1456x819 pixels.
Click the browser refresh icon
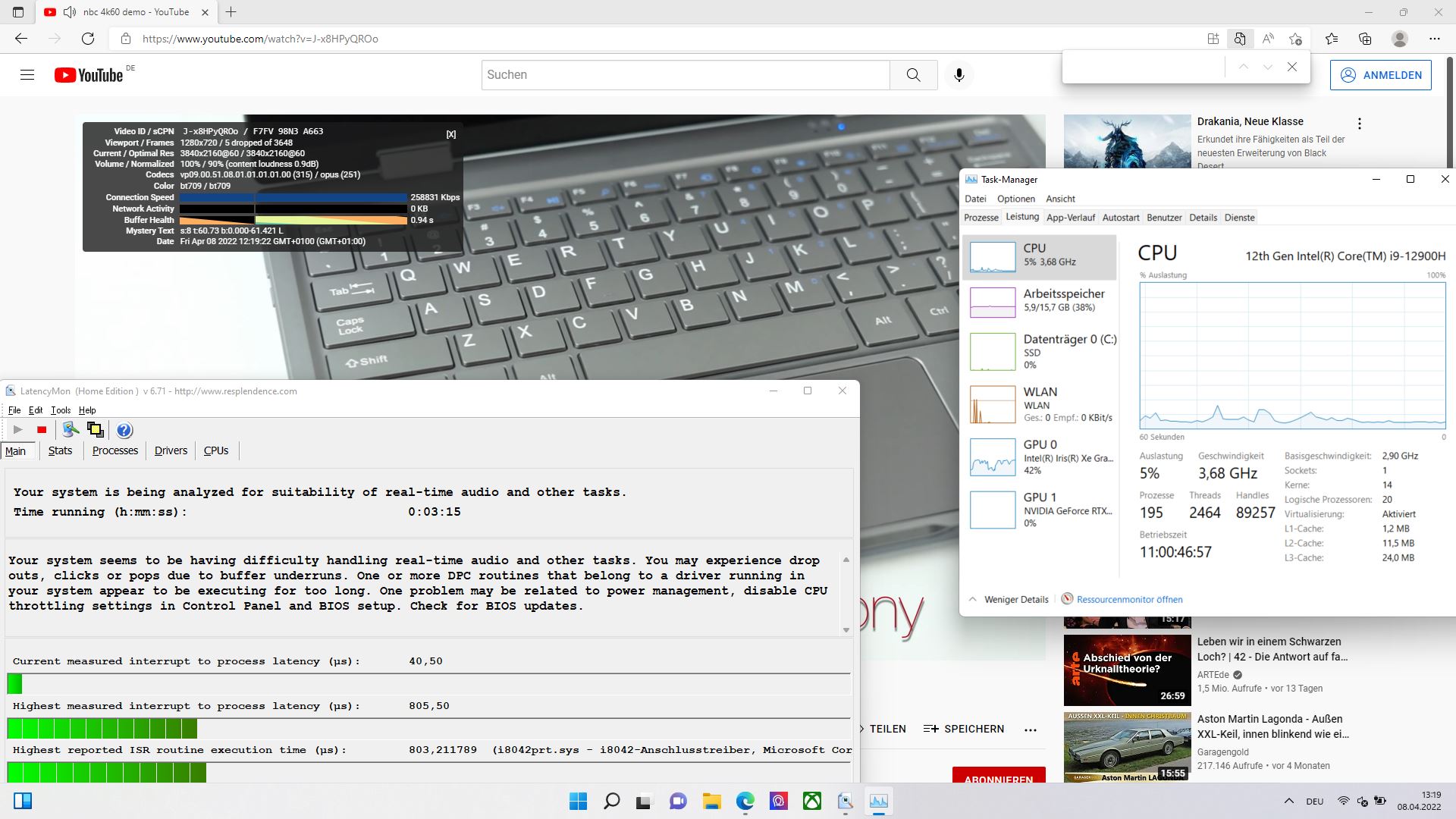[88, 39]
